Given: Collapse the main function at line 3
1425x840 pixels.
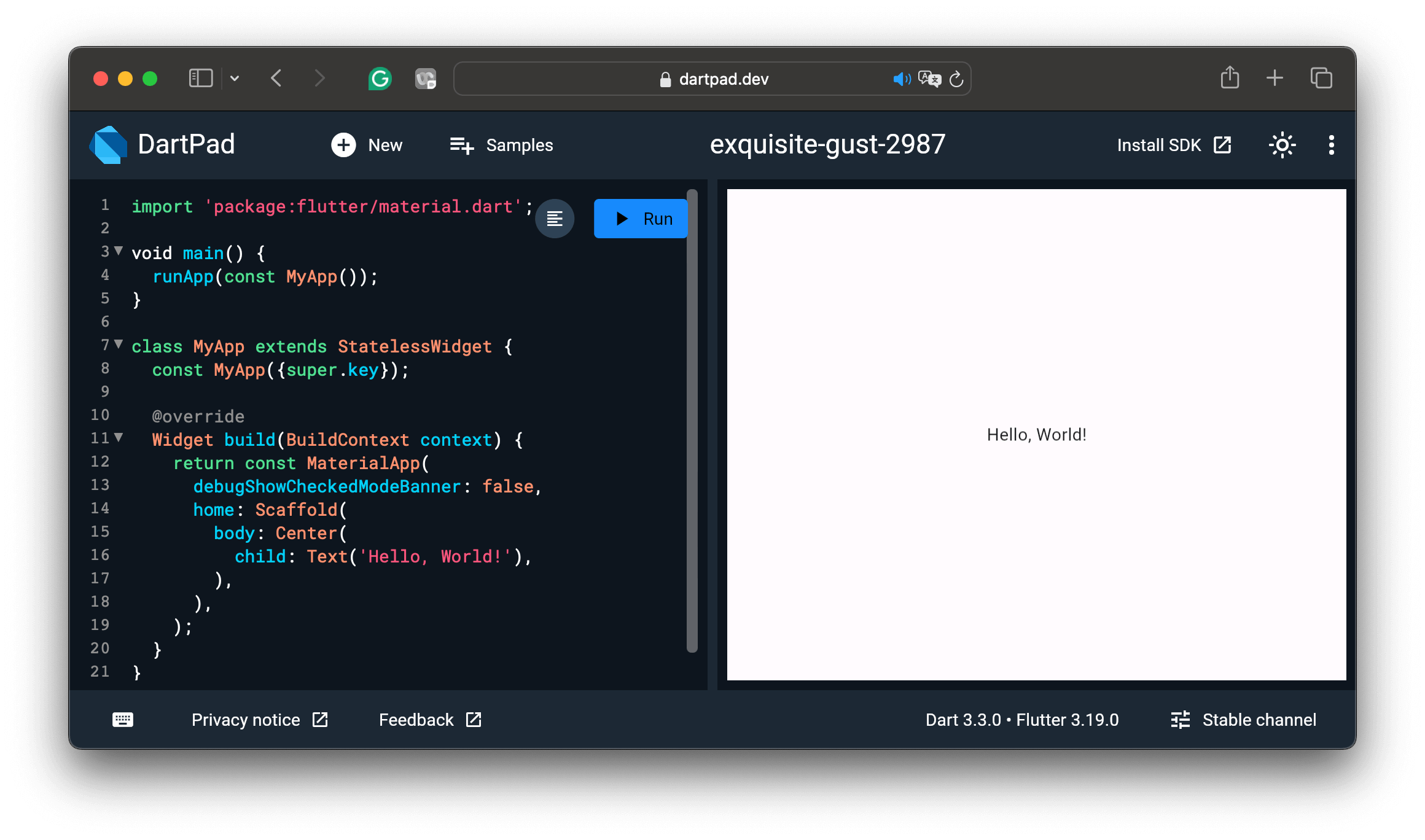Looking at the screenshot, I should click(x=118, y=251).
